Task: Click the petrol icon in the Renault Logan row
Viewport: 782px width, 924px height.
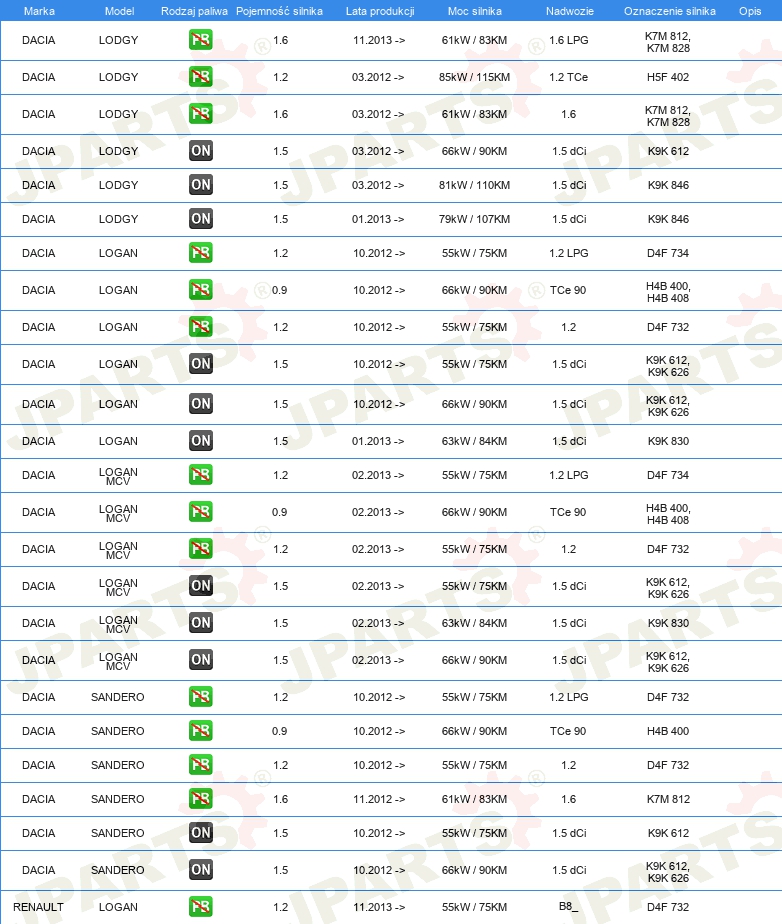Action: pos(200,907)
